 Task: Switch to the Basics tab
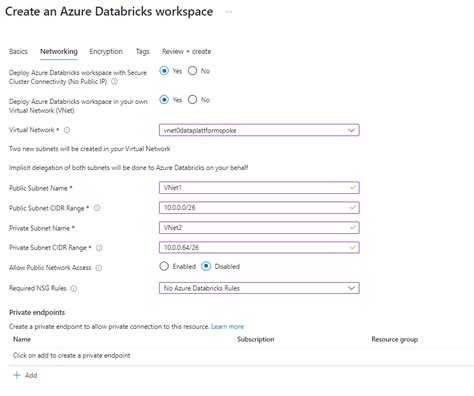18,51
